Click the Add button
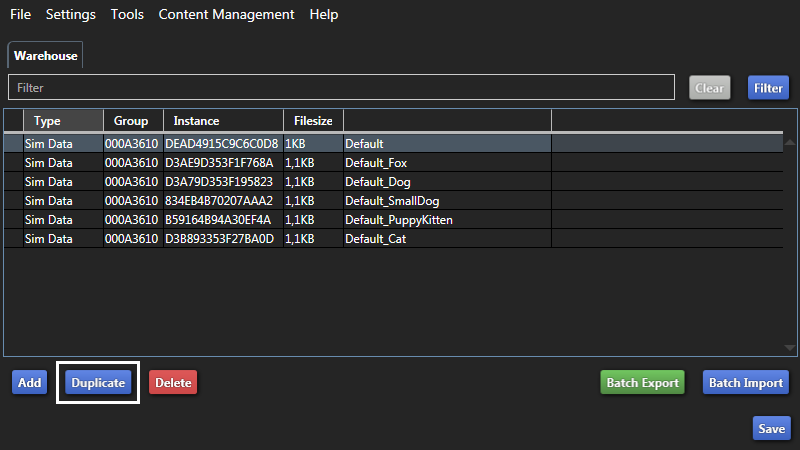The height and width of the screenshot is (450, 800). pos(29,383)
